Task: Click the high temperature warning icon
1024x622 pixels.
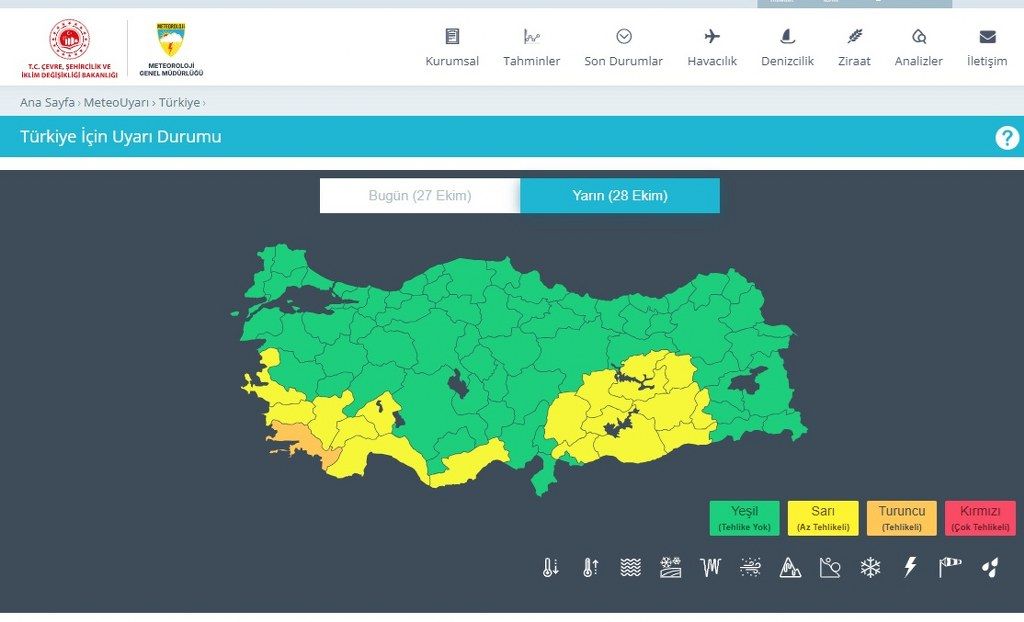Action: coord(590,567)
